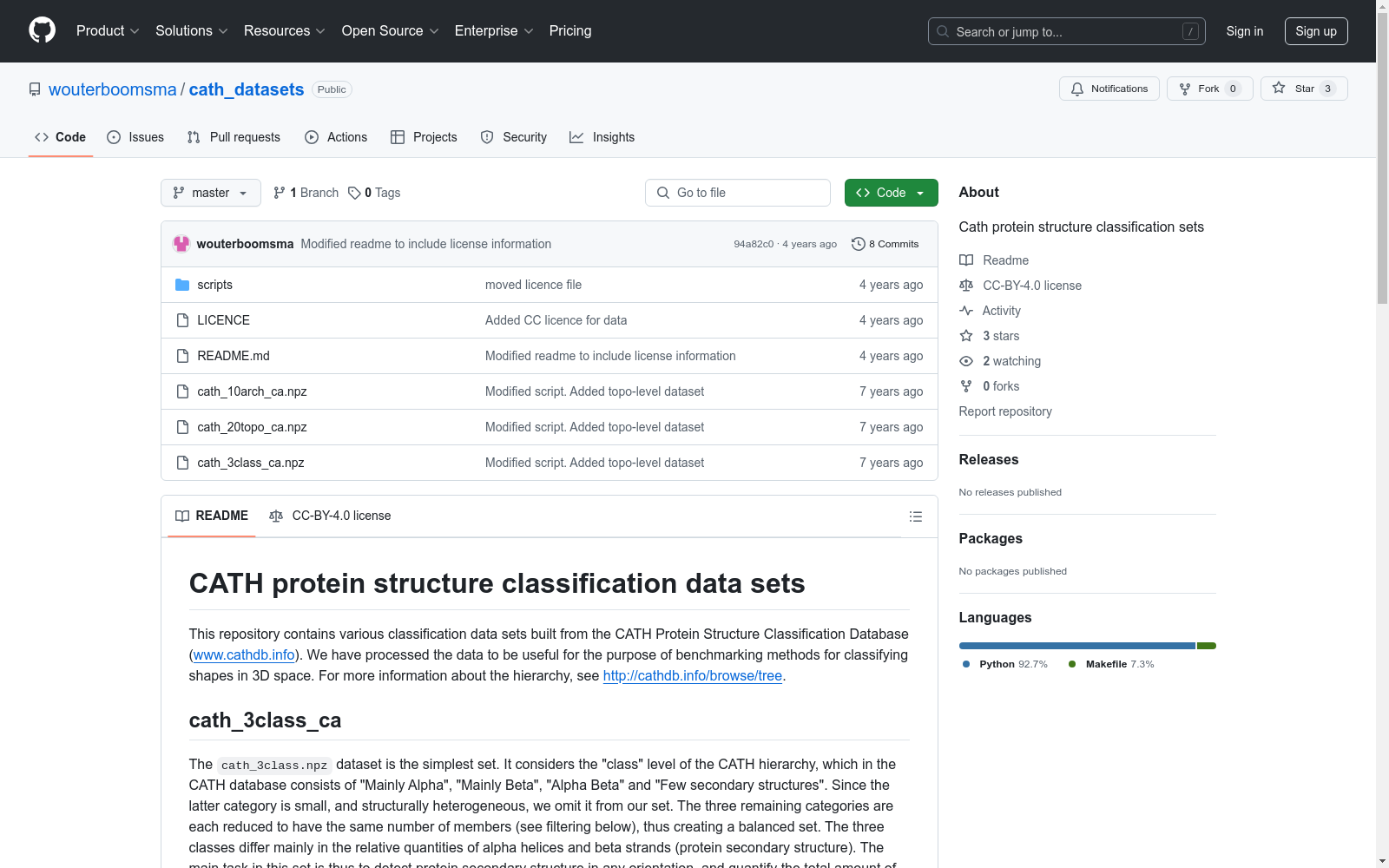Click the cath_10arch_ca.npz file icon
1389x868 pixels.
pyautogui.click(x=182, y=391)
